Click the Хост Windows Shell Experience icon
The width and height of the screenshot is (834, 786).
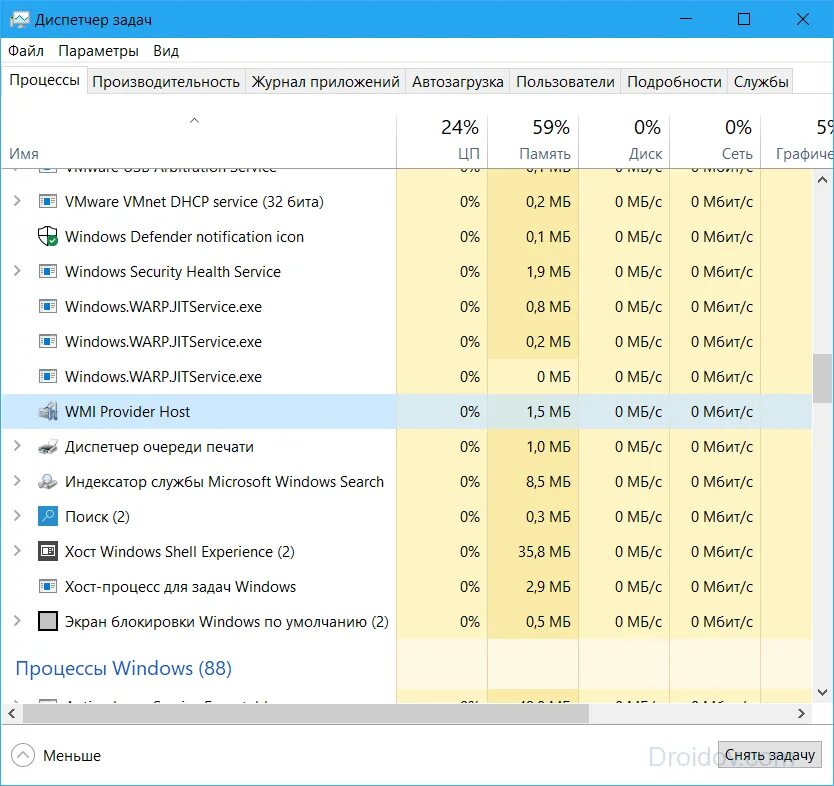click(47, 552)
